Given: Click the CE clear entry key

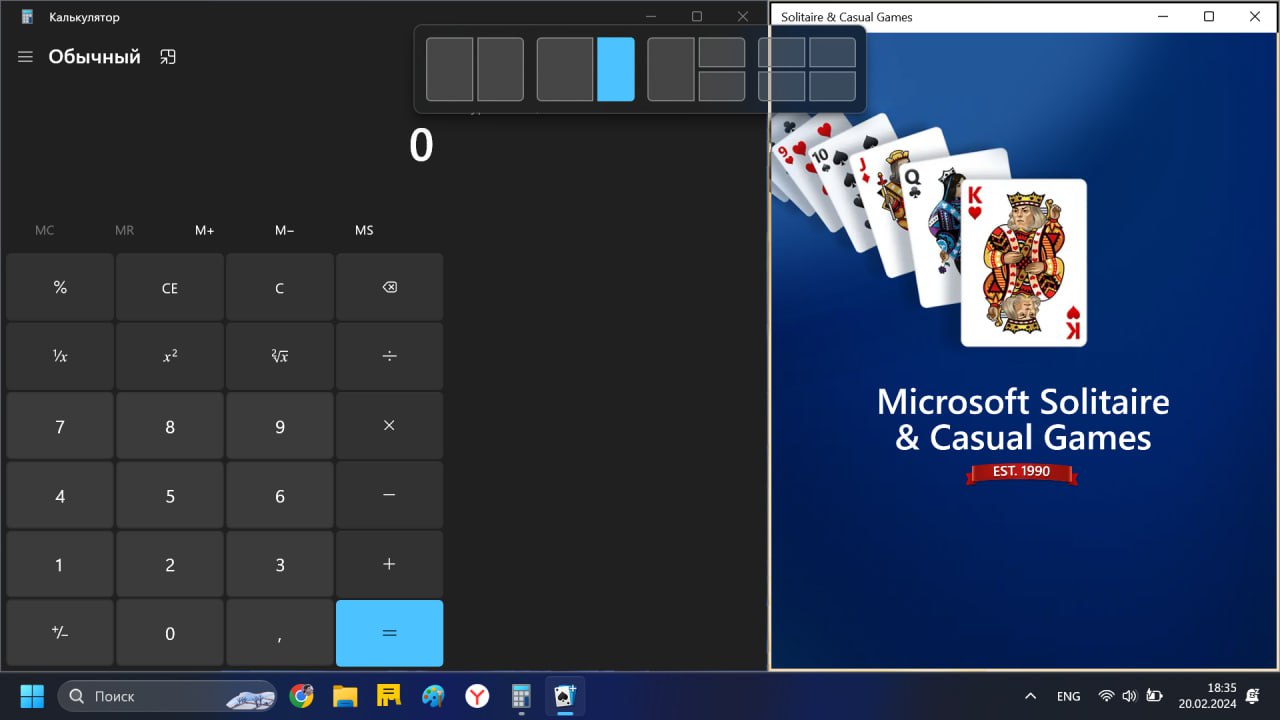Looking at the screenshot, I should [x=170, y=287].
